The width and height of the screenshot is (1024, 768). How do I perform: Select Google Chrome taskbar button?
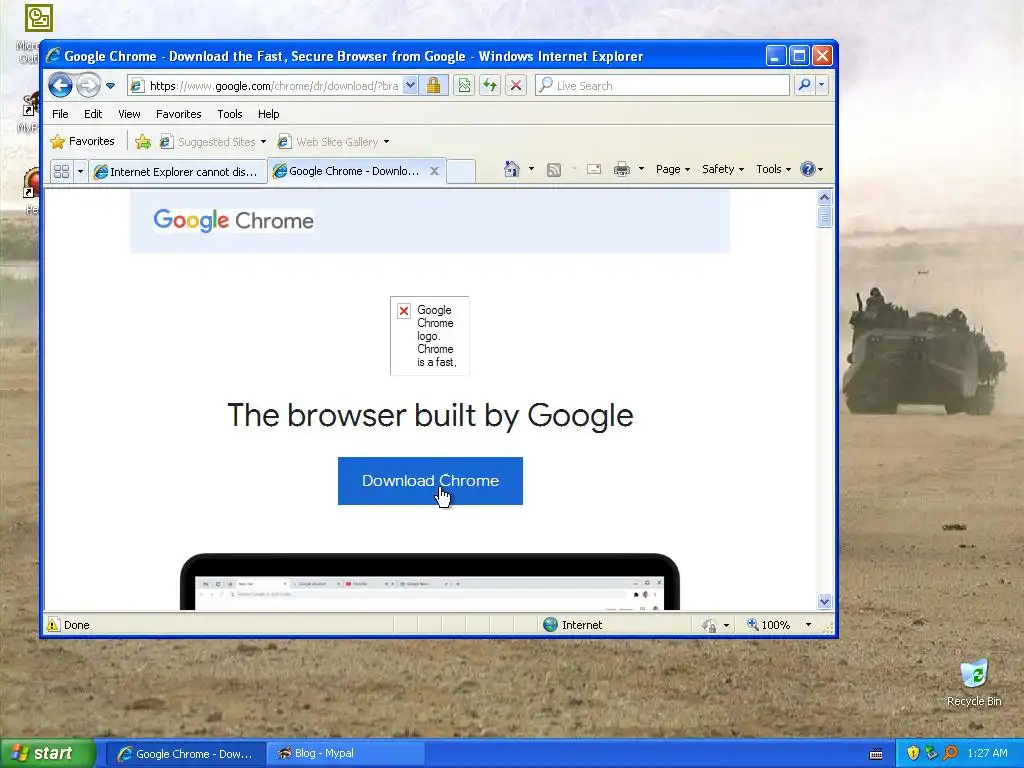click(x=185, y=754)
